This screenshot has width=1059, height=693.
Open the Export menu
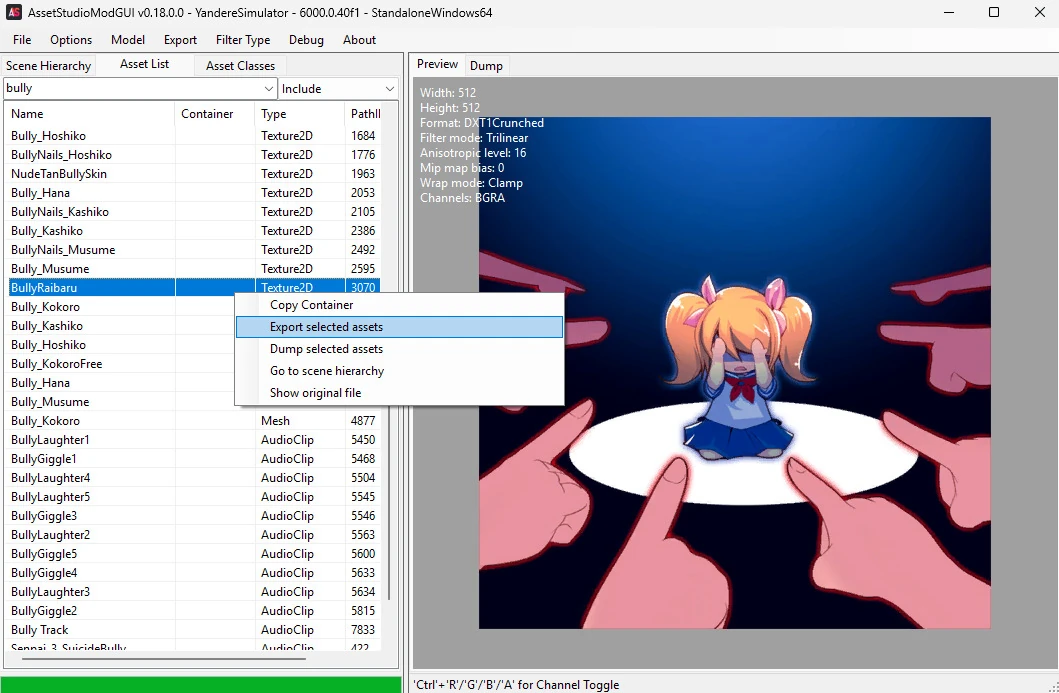(180, 40)
